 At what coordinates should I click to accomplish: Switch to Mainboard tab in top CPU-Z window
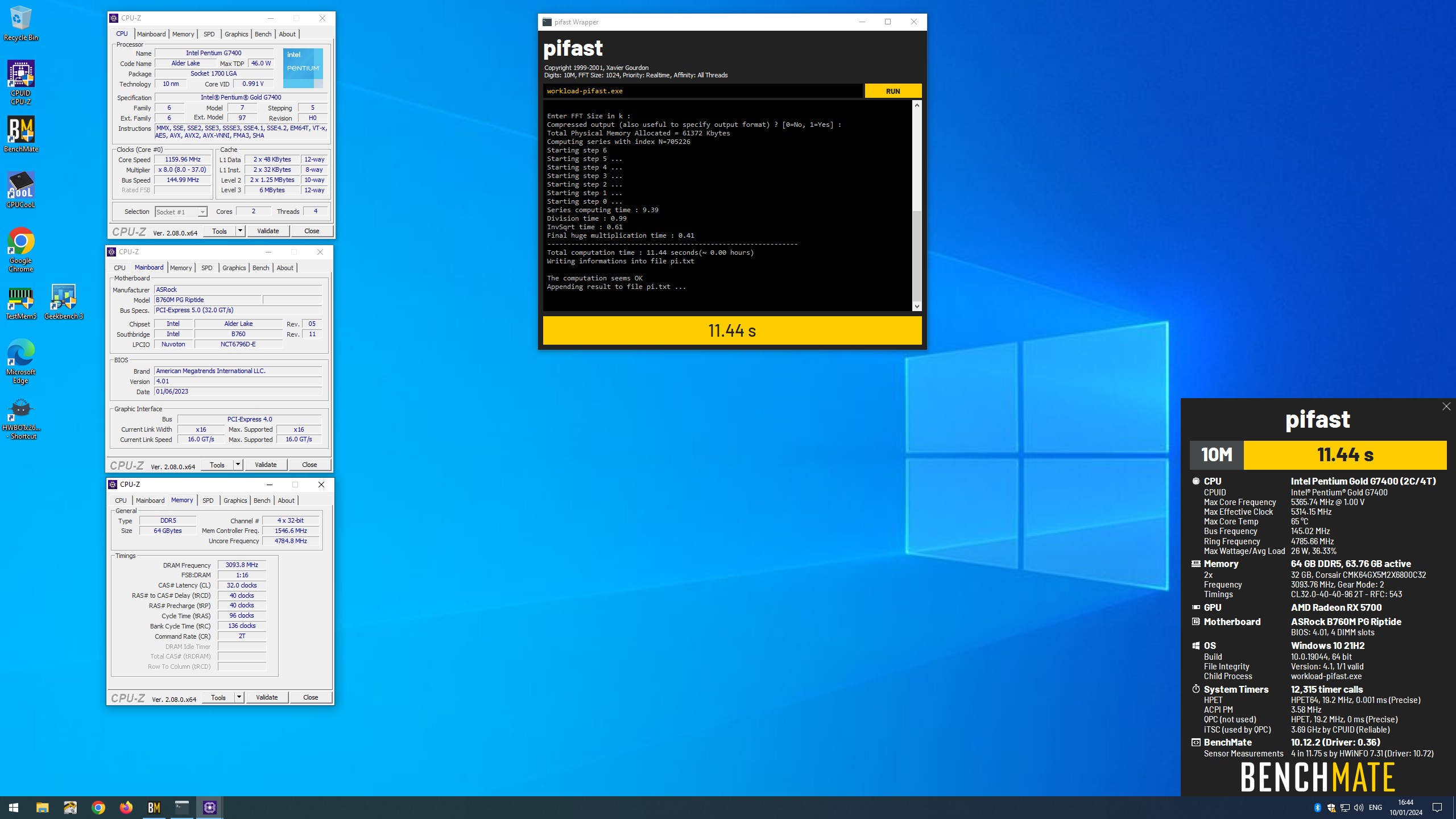(151, 34)
